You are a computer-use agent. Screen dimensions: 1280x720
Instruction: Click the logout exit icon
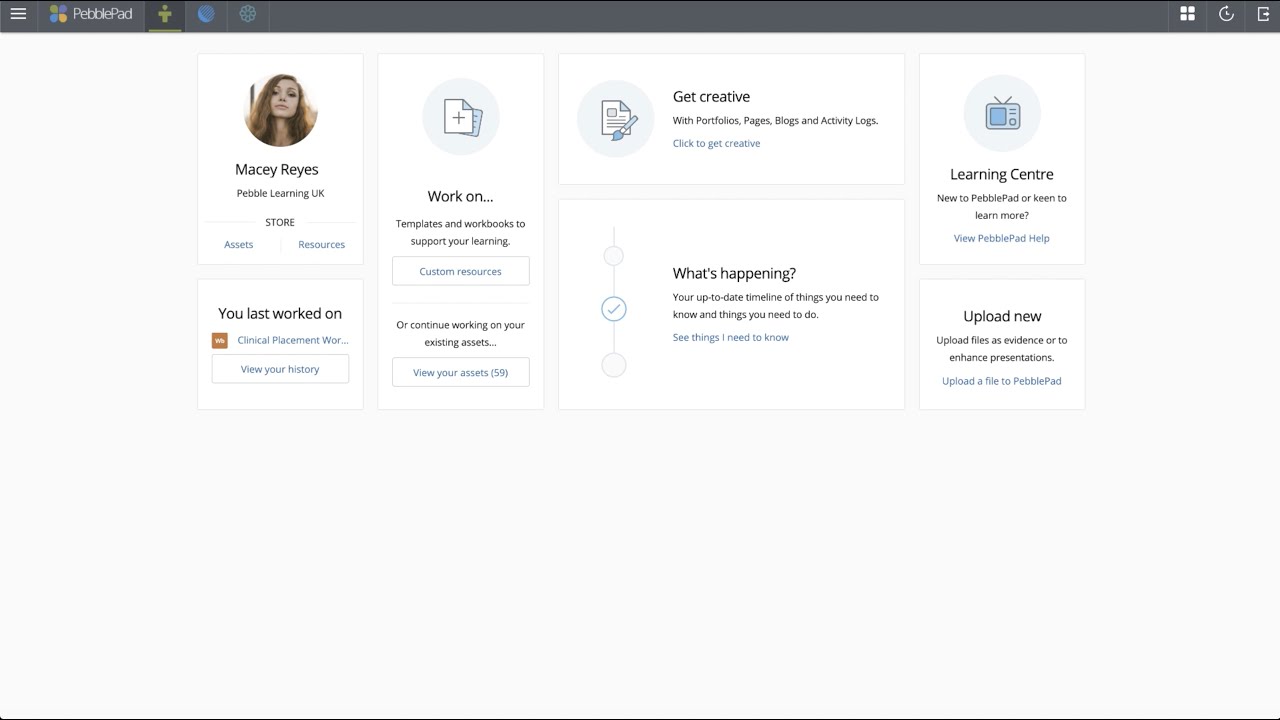pyautogui.click(x=1263, y=14)
